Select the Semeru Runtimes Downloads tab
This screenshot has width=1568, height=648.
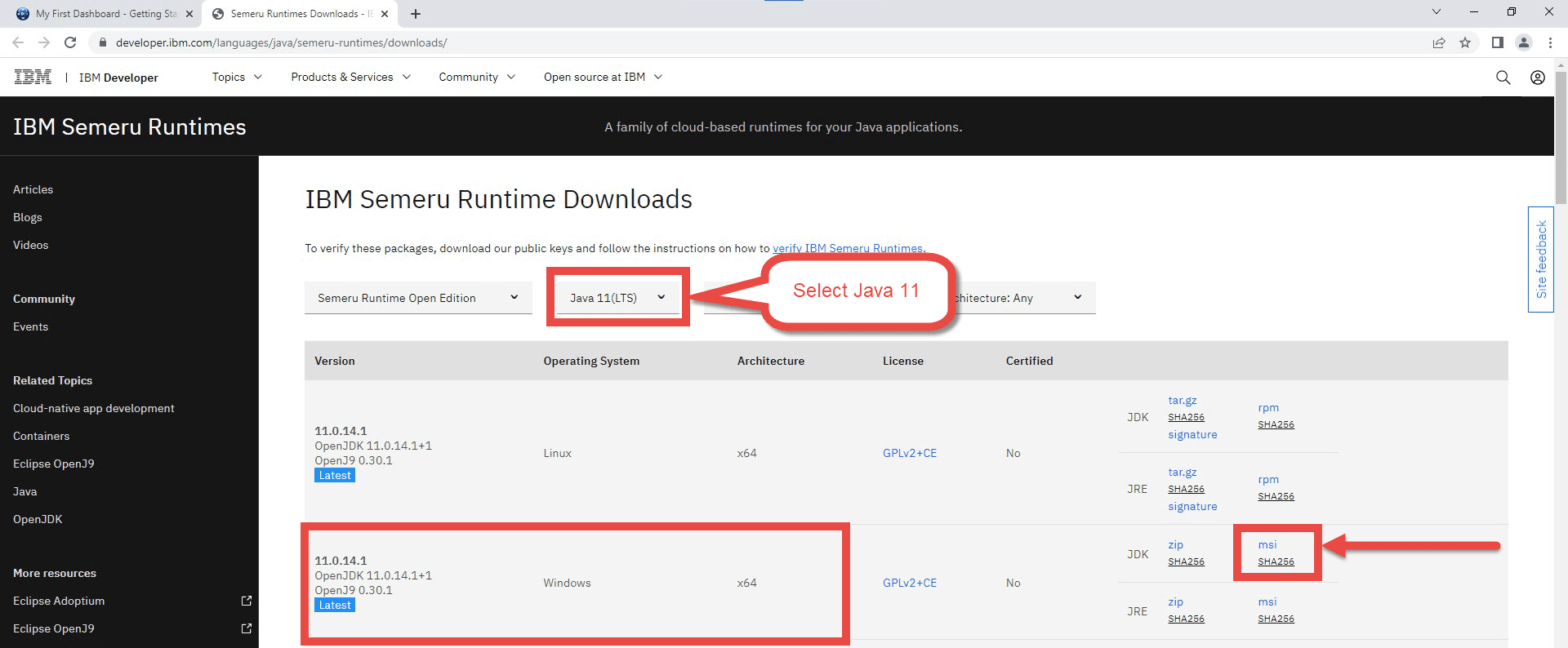299,14
